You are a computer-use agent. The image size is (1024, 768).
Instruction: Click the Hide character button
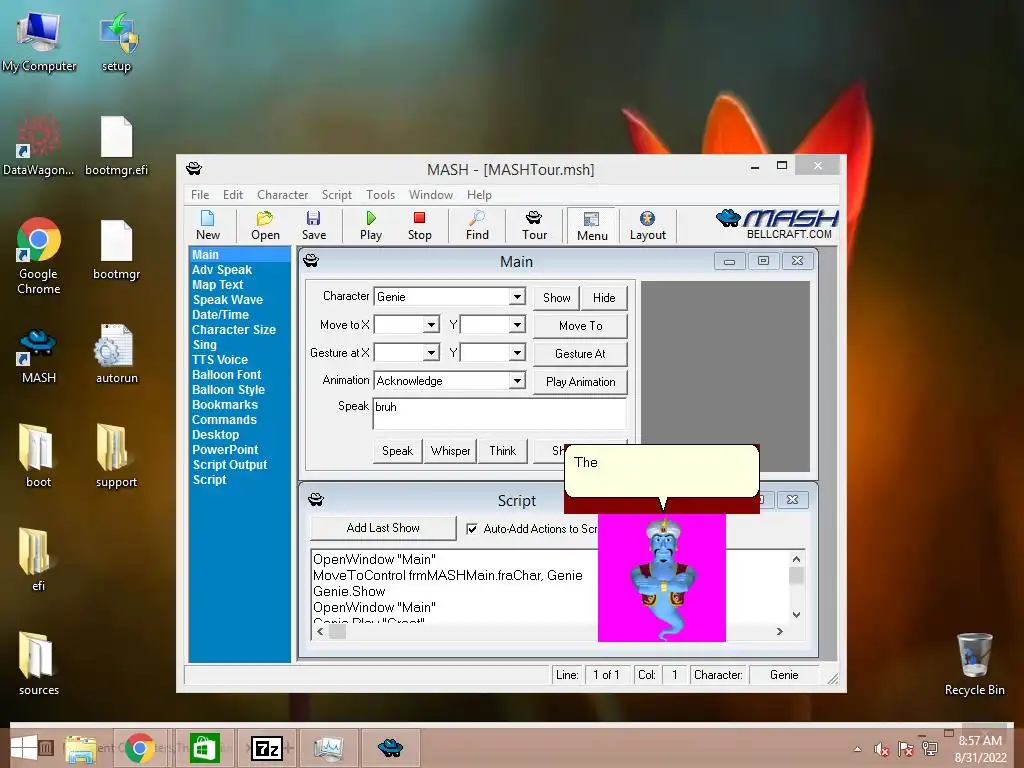pos(604,298)
